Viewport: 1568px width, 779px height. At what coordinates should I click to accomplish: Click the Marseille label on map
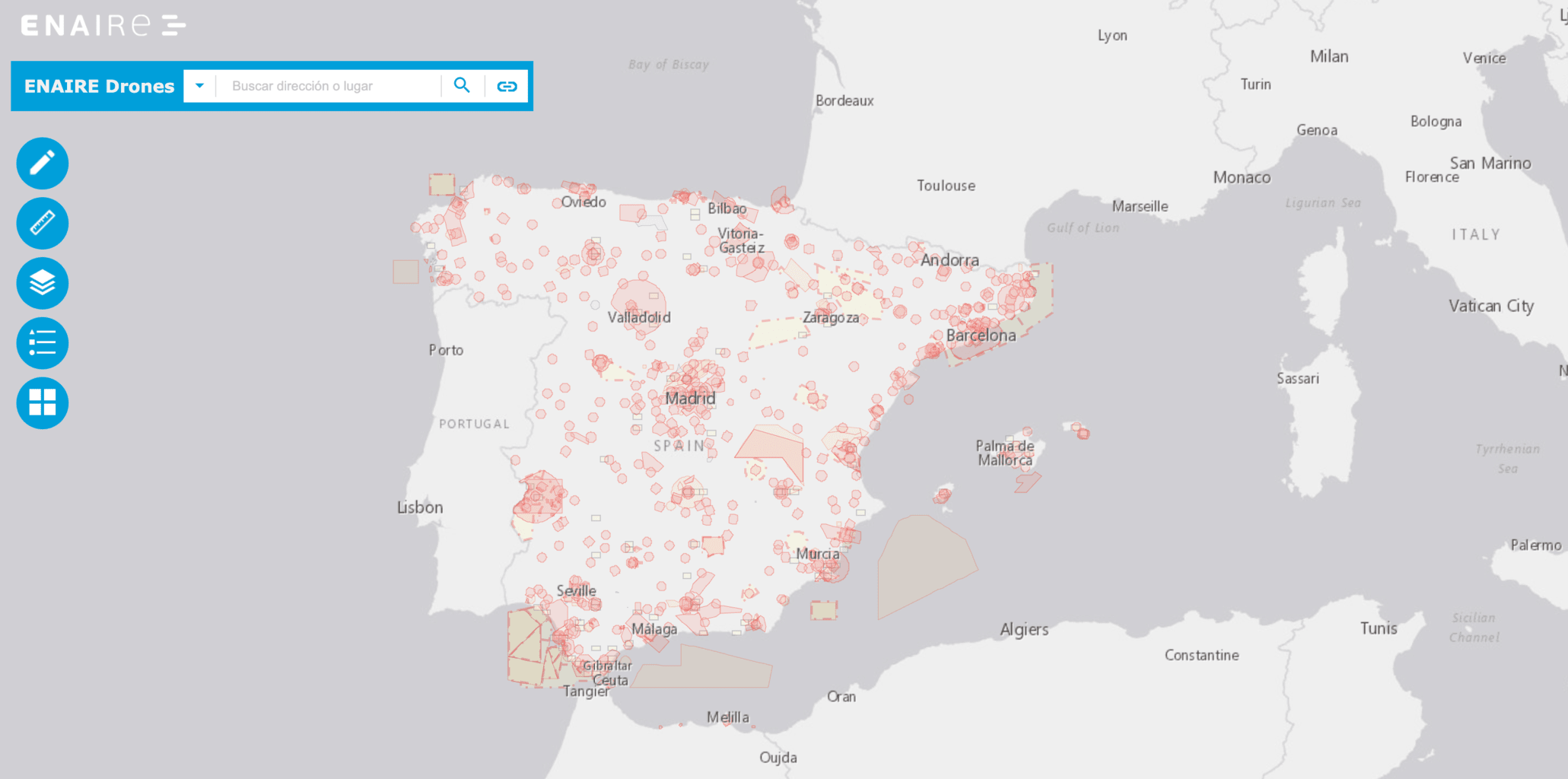pyautogui.click(x=1140, y=206)
